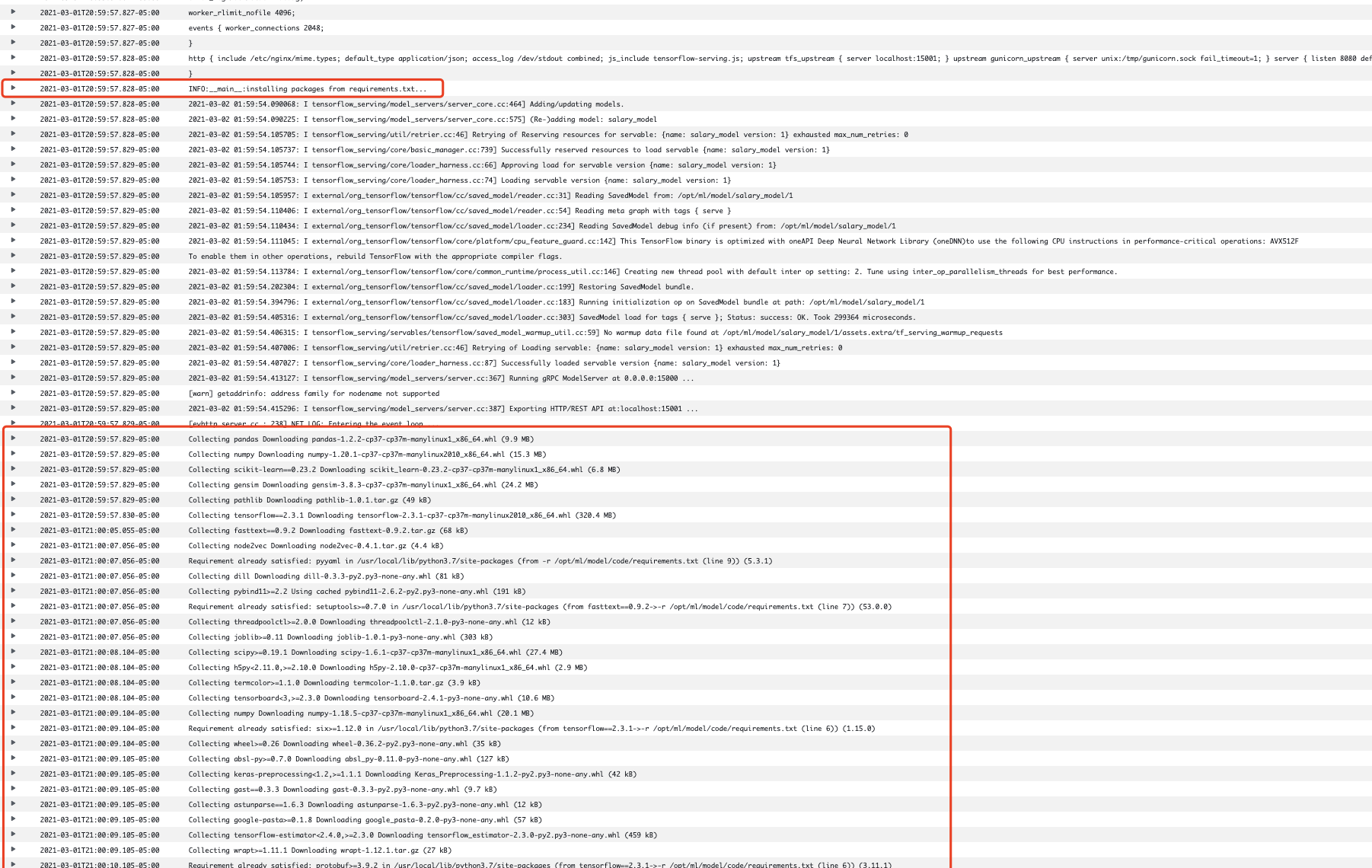Expand the Creating new thread pool row

[x=13, y=271]
